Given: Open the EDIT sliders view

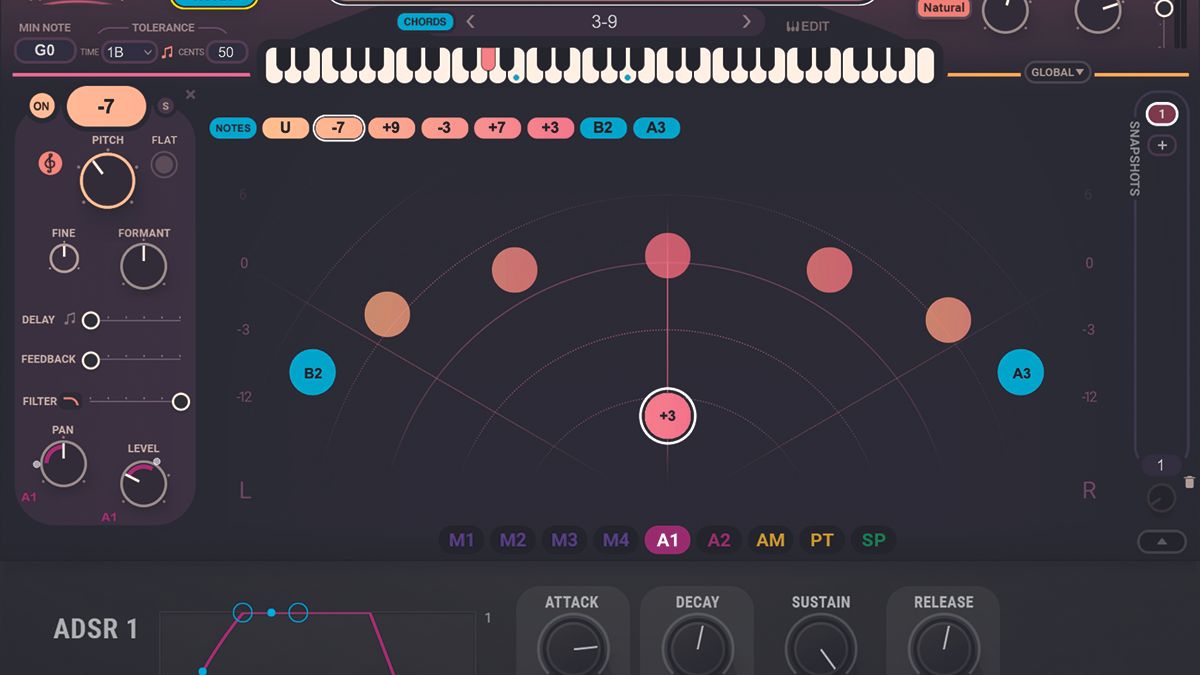Looking at the screenshot, I should (808, 25).
